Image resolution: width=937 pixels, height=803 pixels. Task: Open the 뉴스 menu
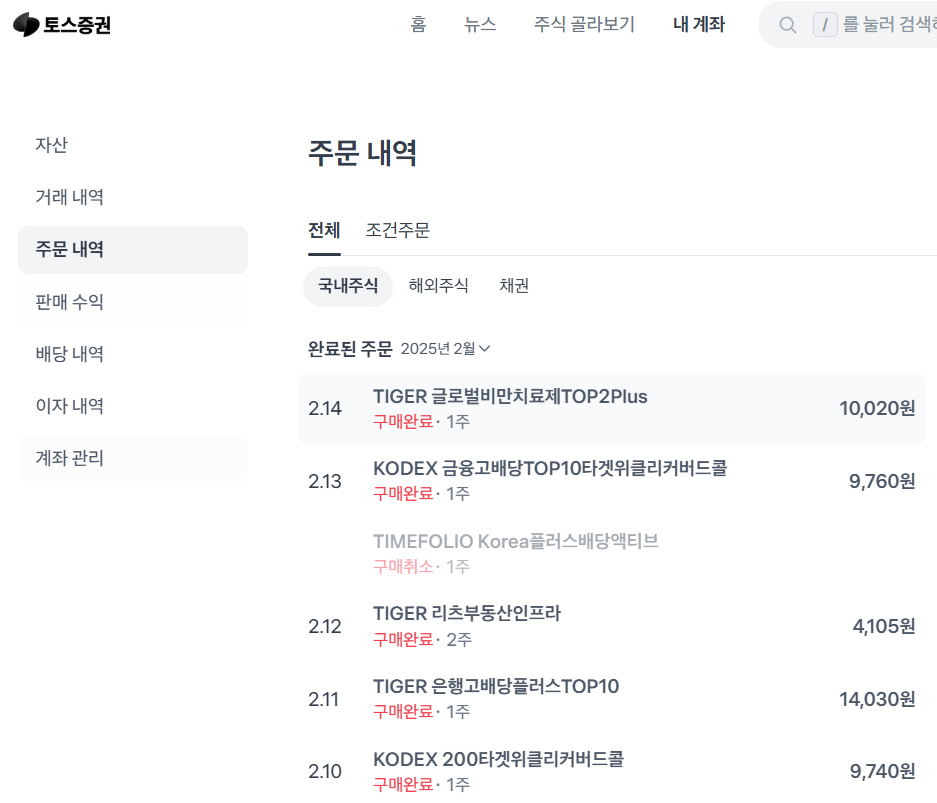(480, 24)
